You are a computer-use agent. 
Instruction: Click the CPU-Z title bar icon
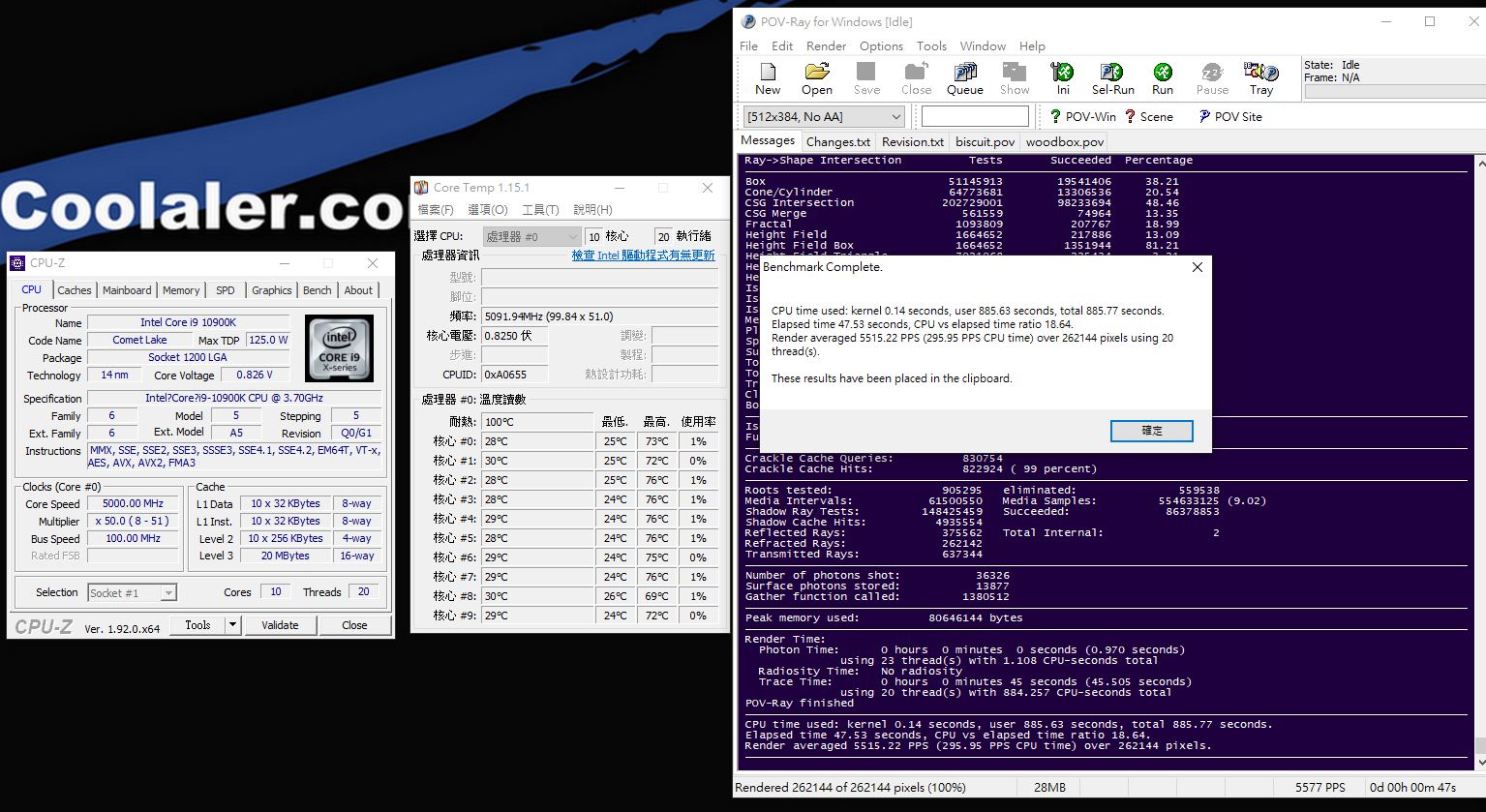click(x=17, y=263)
